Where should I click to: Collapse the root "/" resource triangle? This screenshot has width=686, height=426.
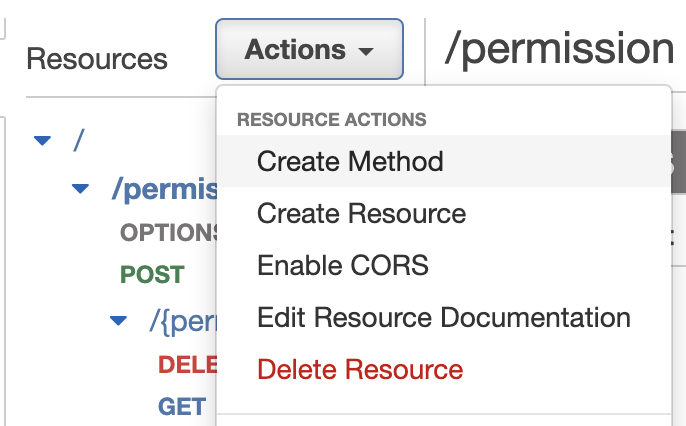(42, 141)
